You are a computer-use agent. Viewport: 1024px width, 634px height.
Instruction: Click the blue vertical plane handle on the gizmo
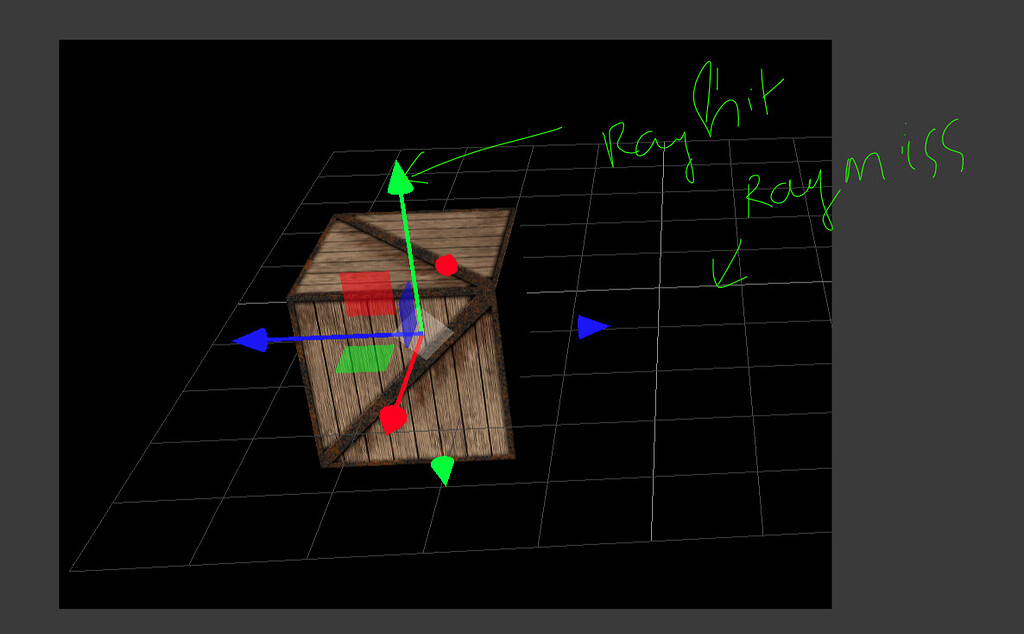click(x=405, y=305)
